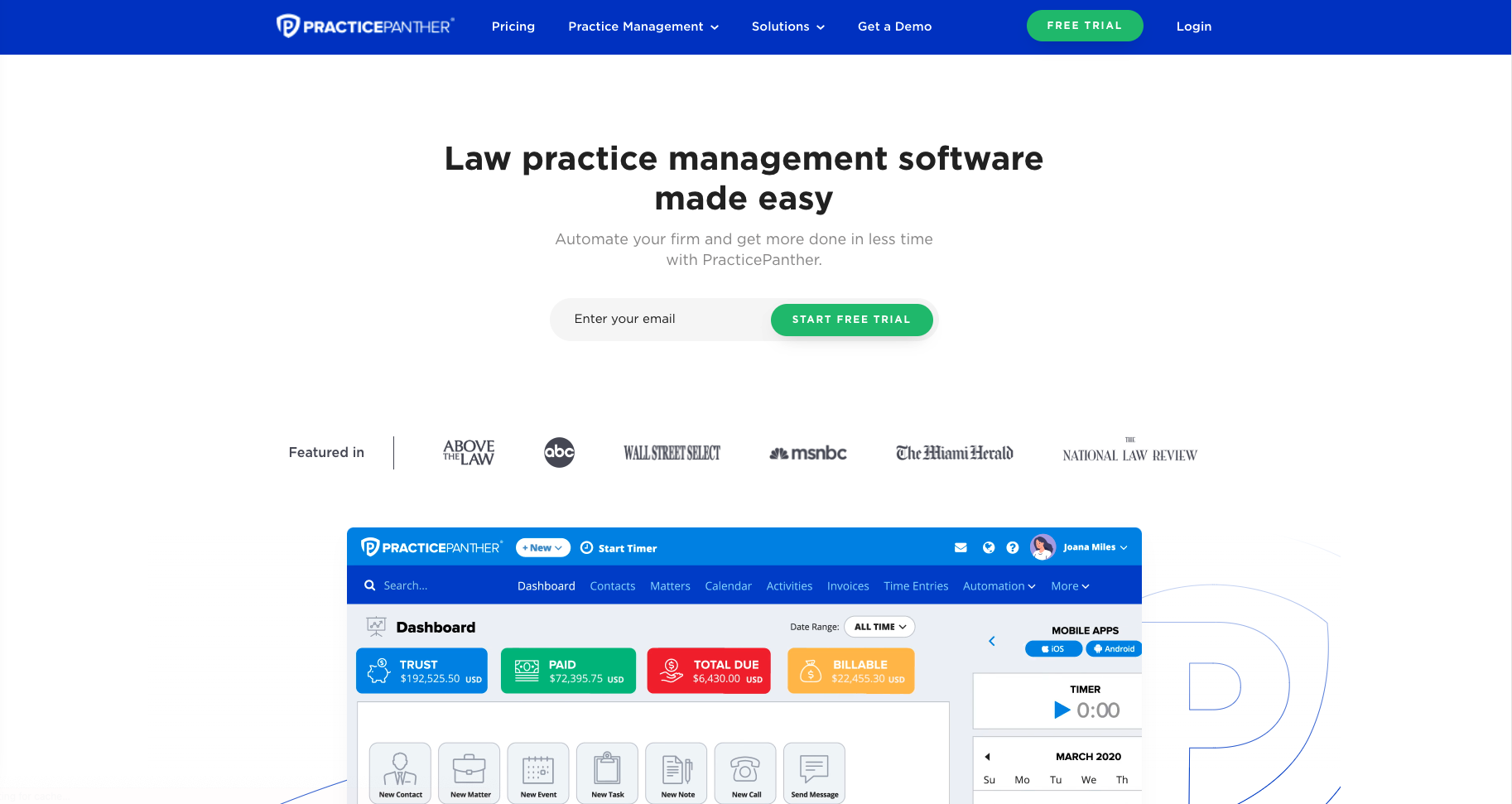The height and width of the screenshot is (804, 1512).
Task: Click the New Event calendar icon
Action: coord(538,773)
